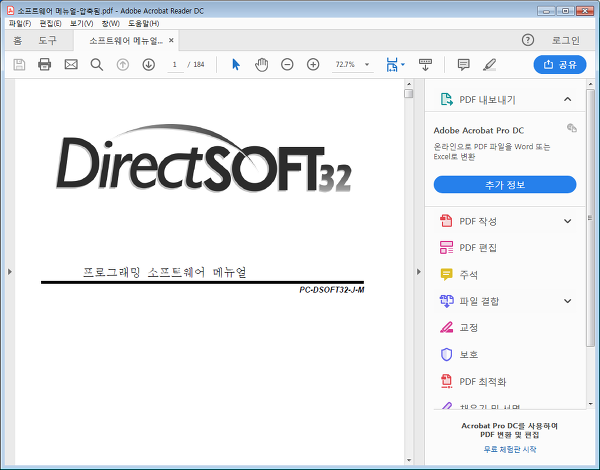Click the 주석 label in tools pane
Image resolution: width=600 pixels, height=470 pixels.
(x=468, y=274)
